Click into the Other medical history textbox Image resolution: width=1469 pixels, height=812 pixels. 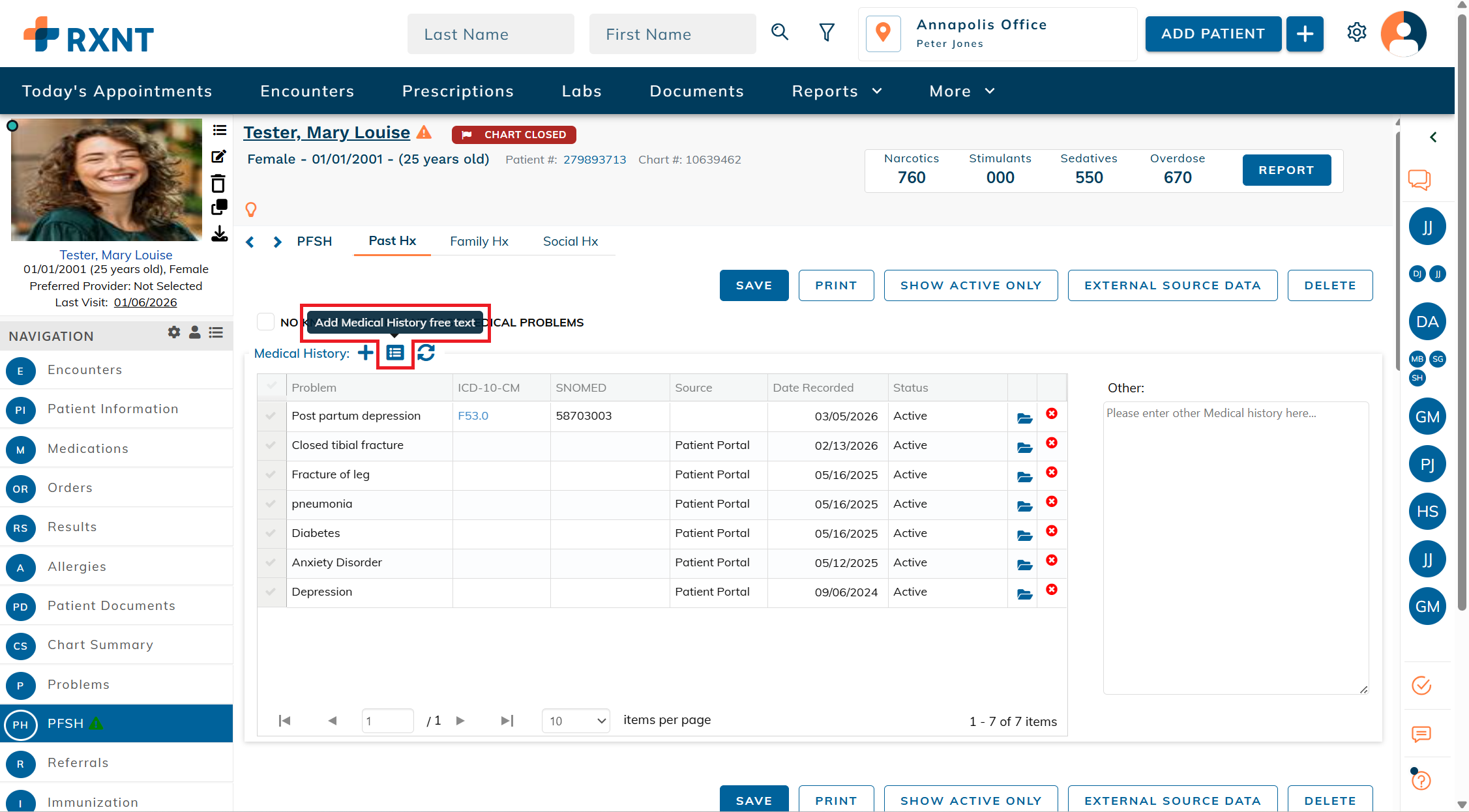point(1235,547)
